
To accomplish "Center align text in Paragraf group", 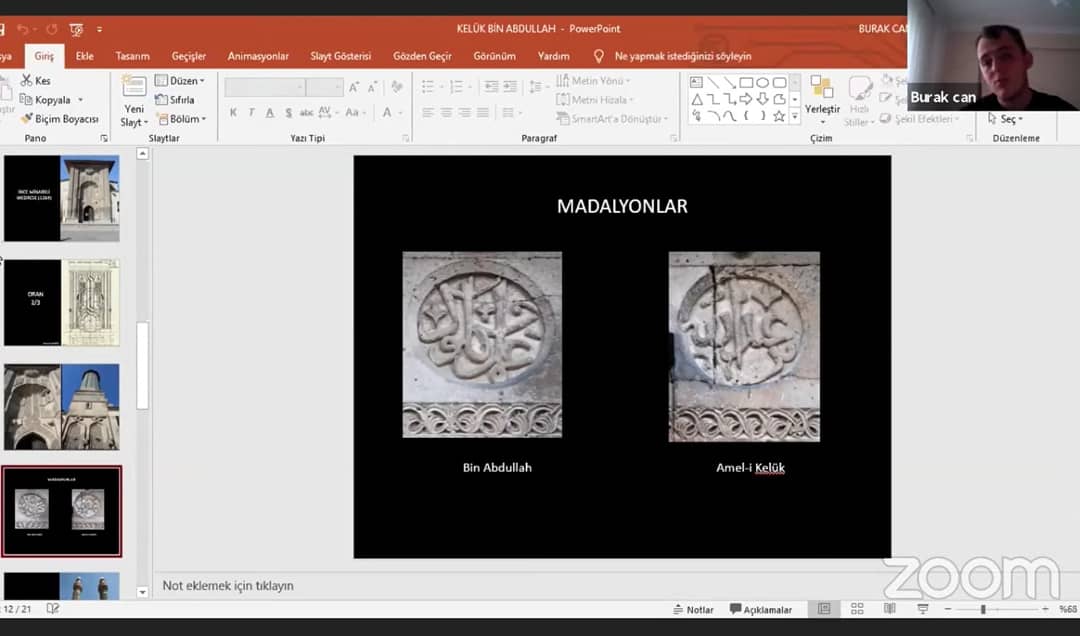I will [x=446, y=112].
